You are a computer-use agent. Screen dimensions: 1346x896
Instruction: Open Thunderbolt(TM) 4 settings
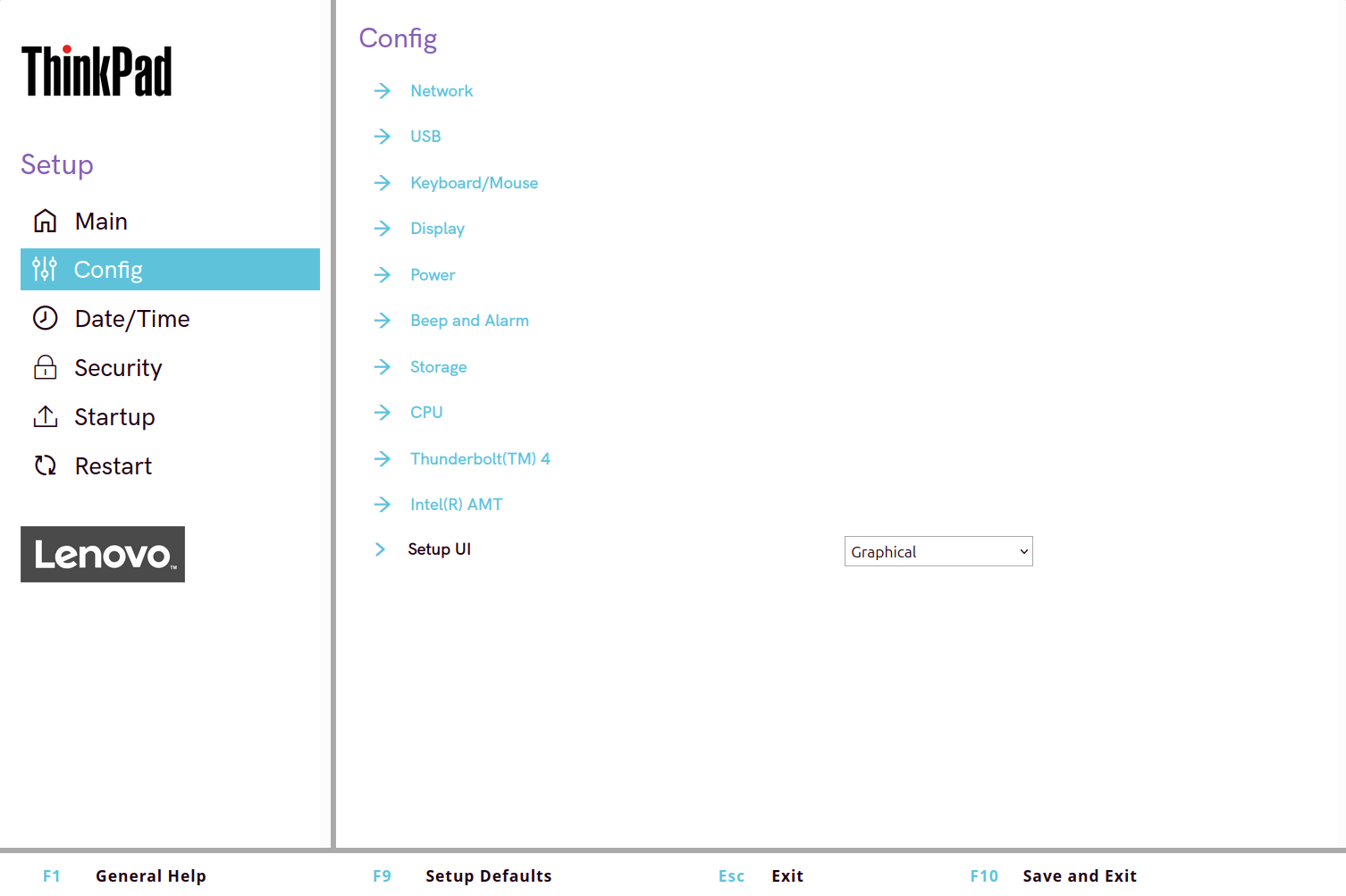pyautogui.click(x=480, y=459)
